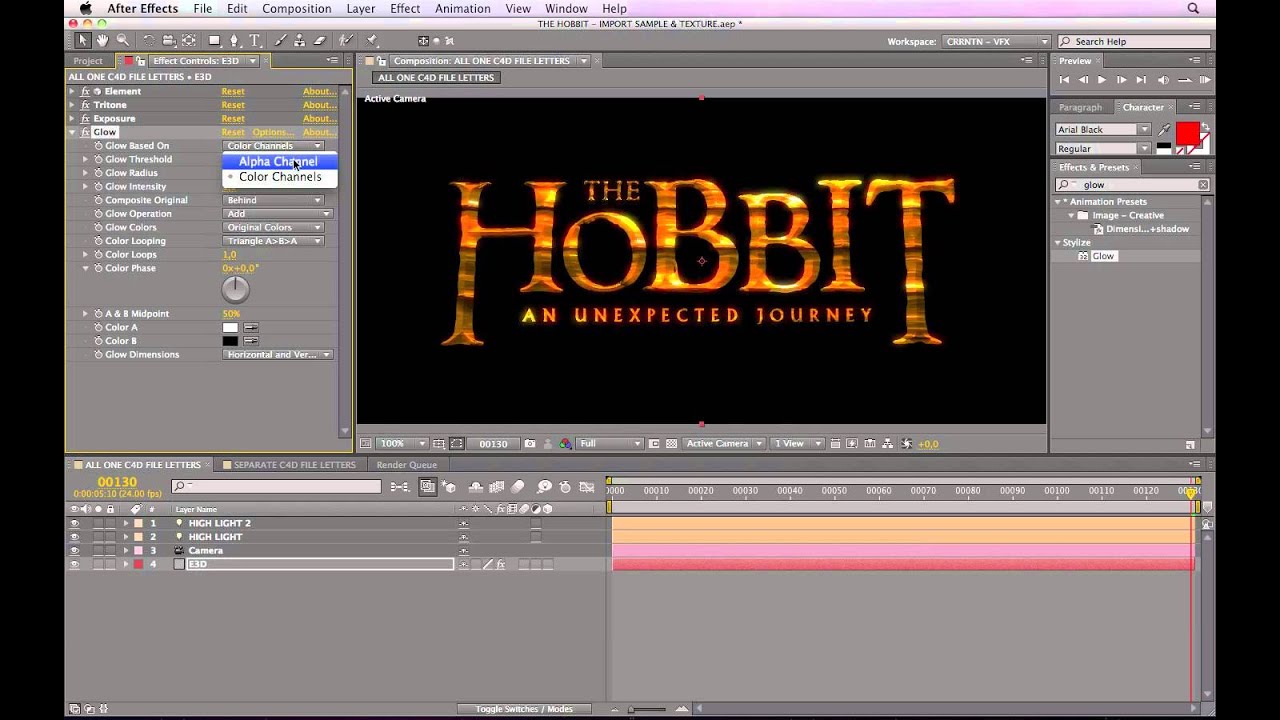Select the Type tool
The height and width of the screenshot is (720, 1280).
255,41
